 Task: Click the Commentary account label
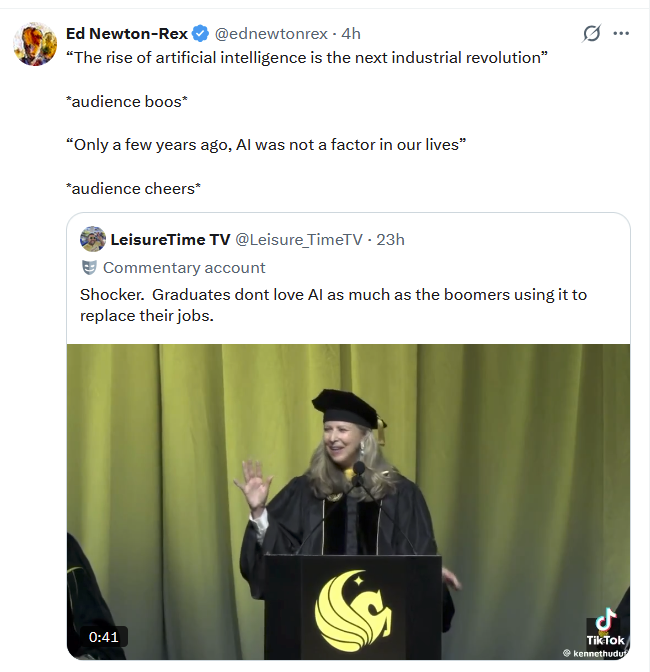click(184, 268)
